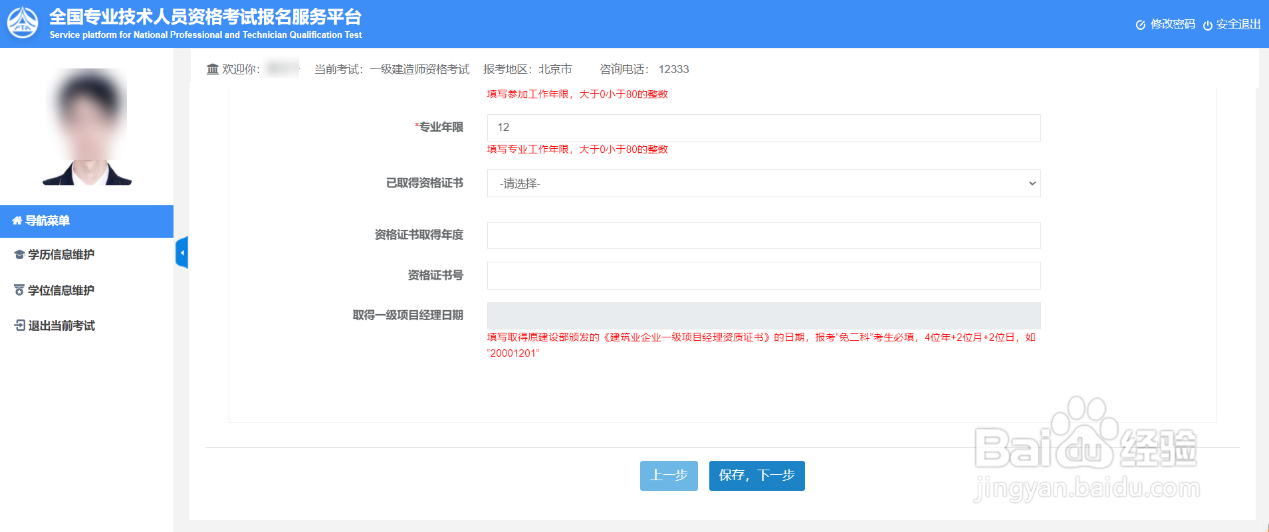The width and height of the screenshot is (1269, 532).
Task: Focus the 专业年限 input field
Action: (763, 128)
